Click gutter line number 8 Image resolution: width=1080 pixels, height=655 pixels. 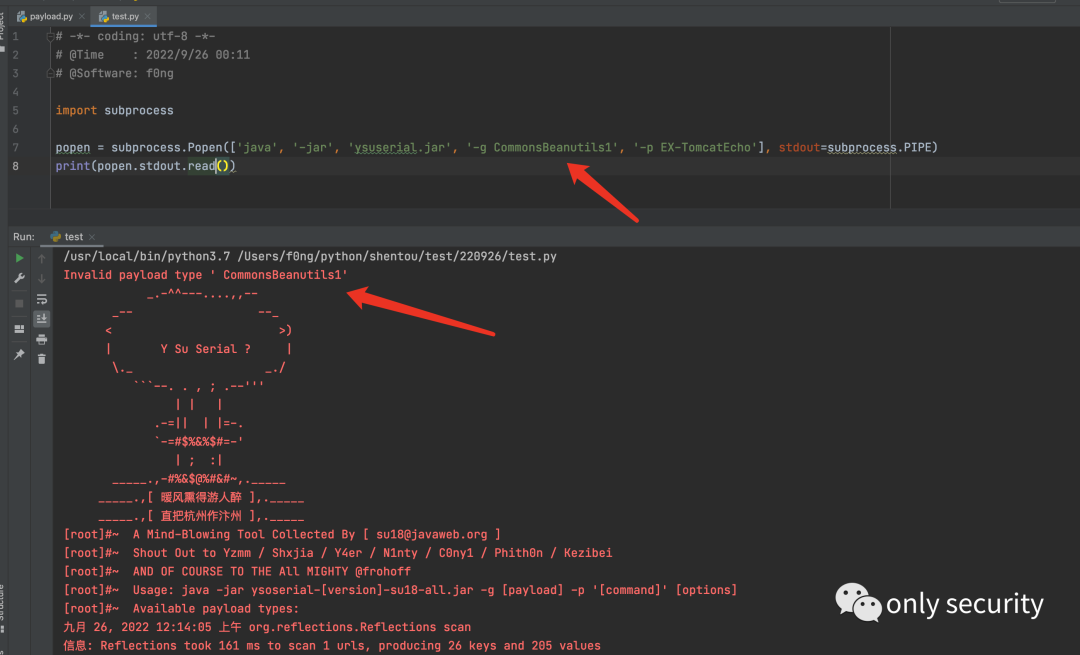[15, 166]
